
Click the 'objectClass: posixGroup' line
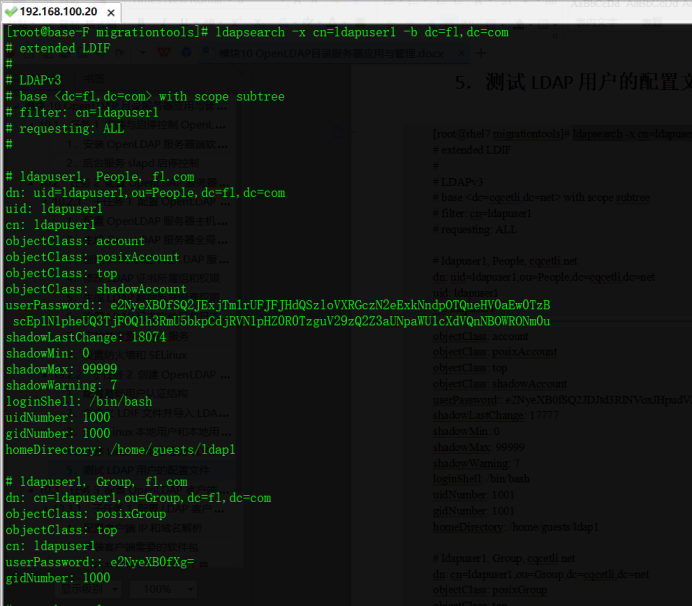[86, 514]
